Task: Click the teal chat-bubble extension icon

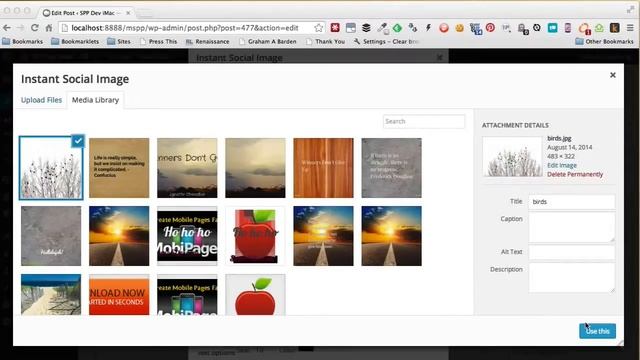Action: click(x=553, y=28)
